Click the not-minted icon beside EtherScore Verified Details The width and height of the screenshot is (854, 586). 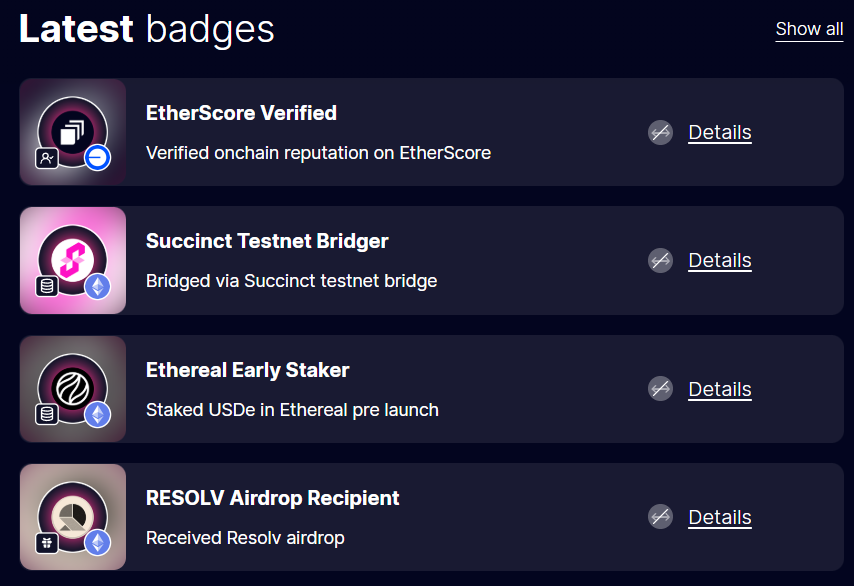660,132
